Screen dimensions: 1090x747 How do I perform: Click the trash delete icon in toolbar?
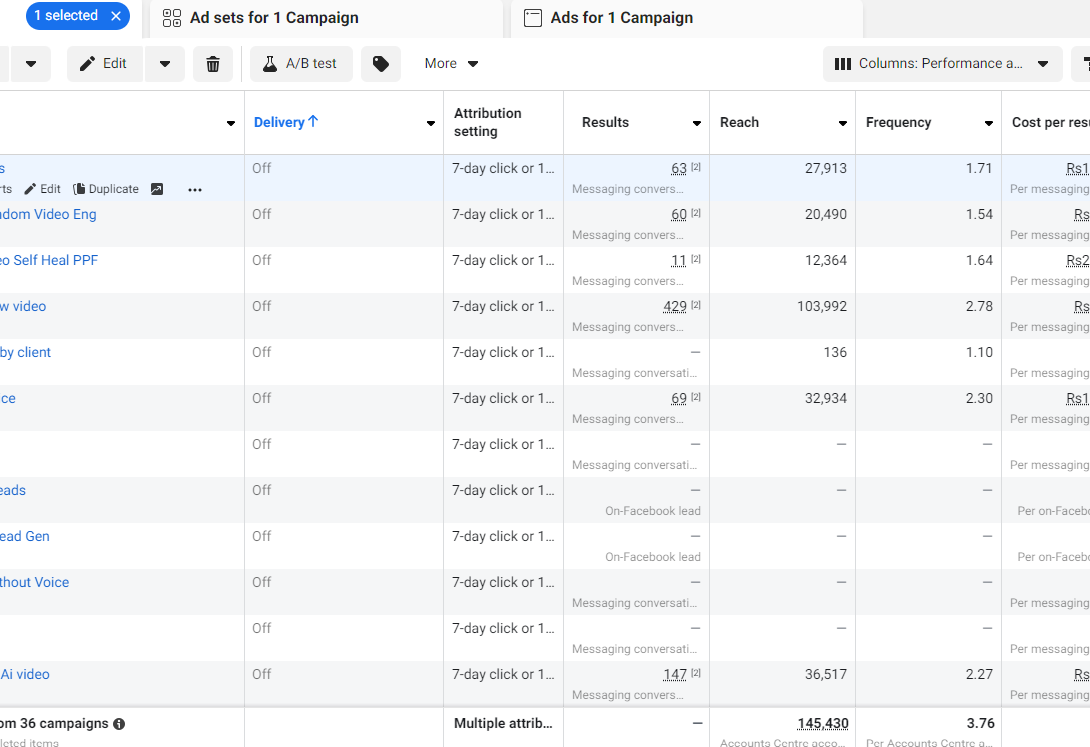pos(213,64)
